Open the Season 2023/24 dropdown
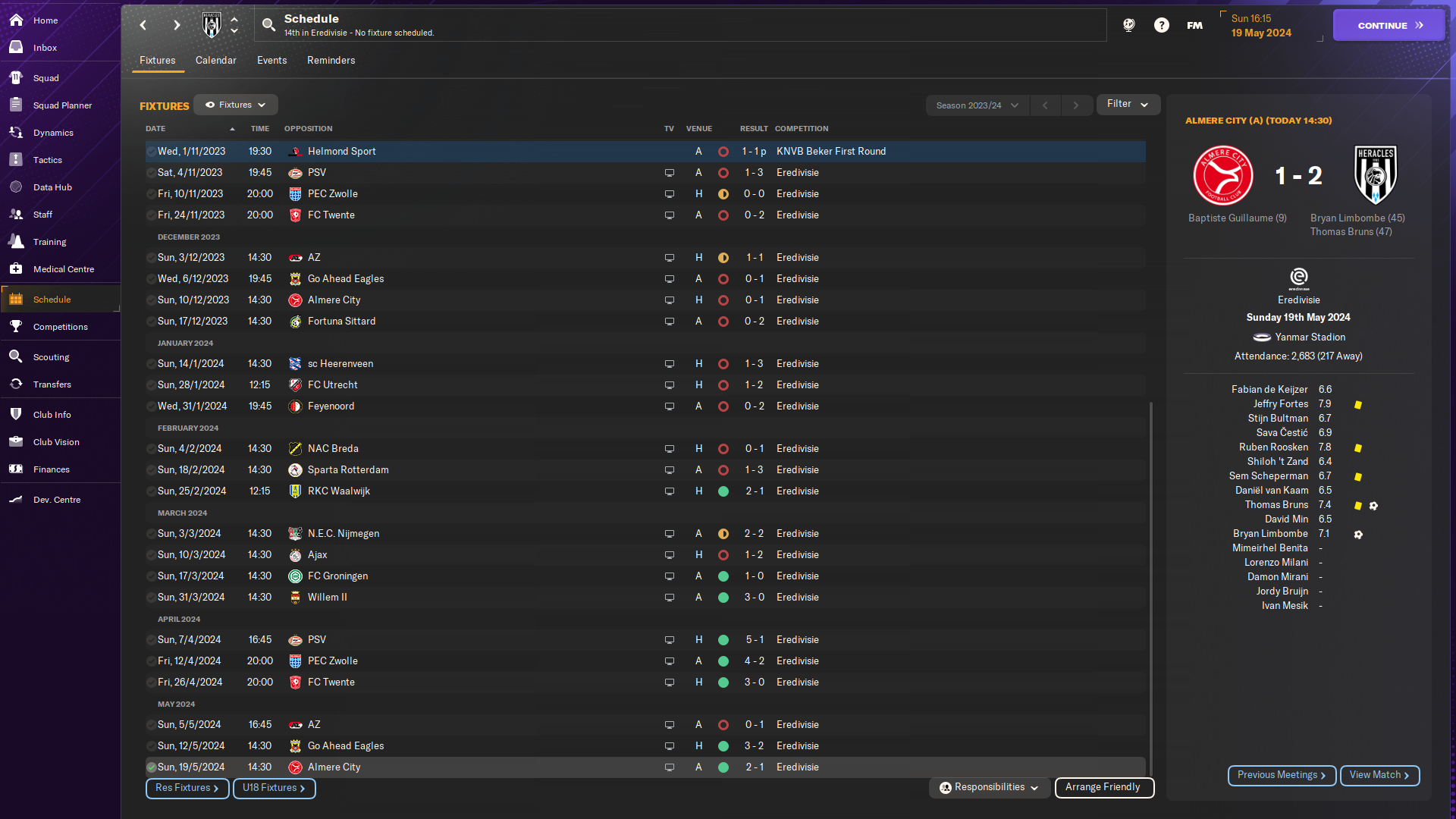 tap(977, 105)
